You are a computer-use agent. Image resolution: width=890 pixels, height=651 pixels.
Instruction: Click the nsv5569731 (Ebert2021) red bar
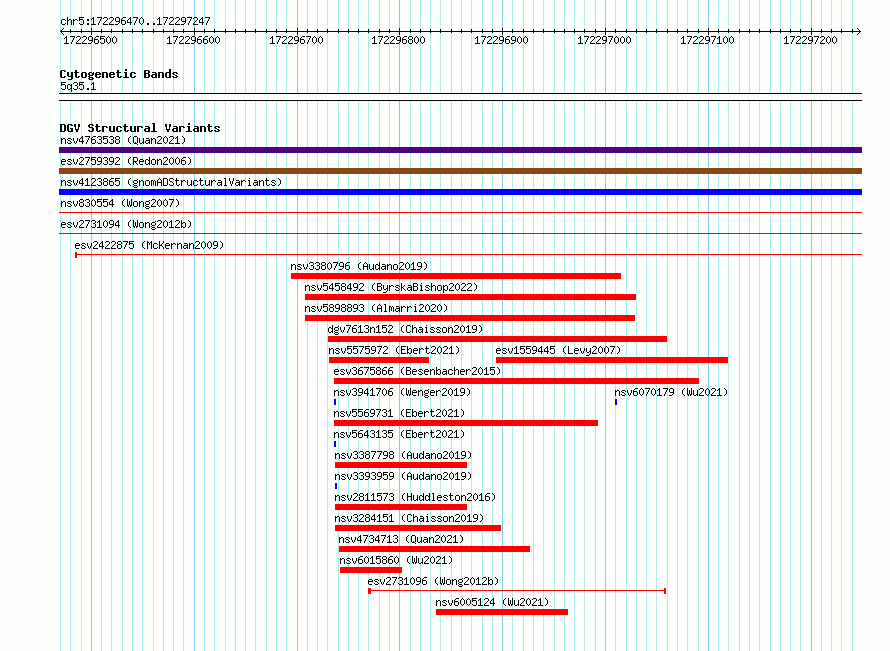click(465, 423)
